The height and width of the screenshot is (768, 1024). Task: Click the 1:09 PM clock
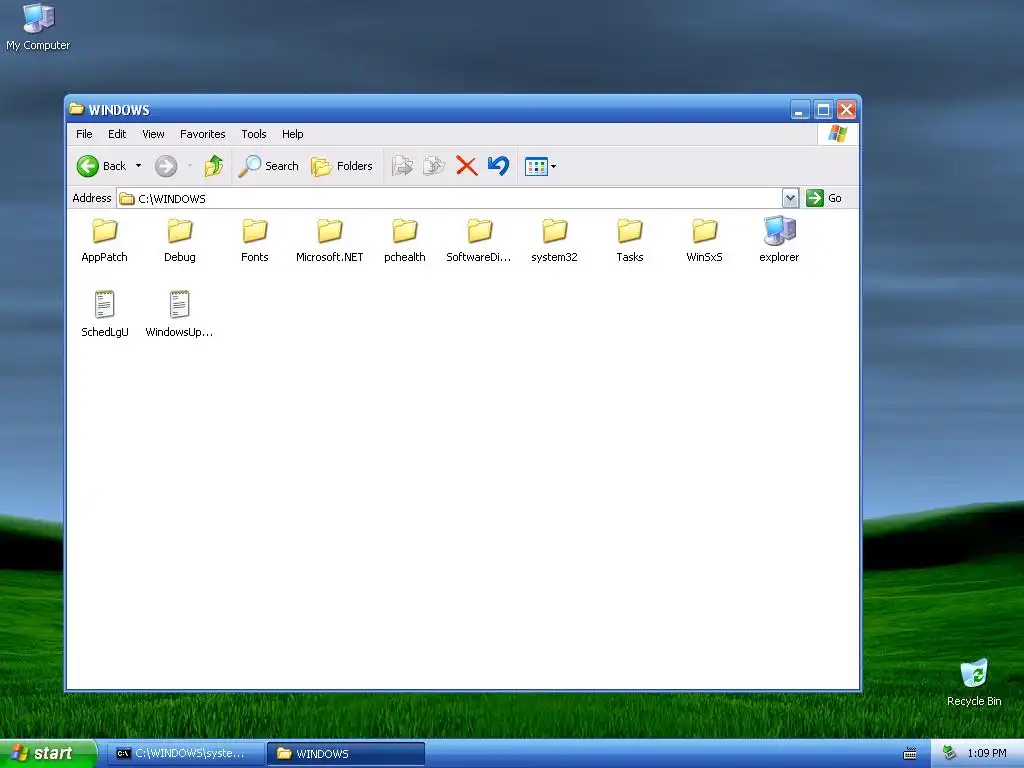pos(987,754)
